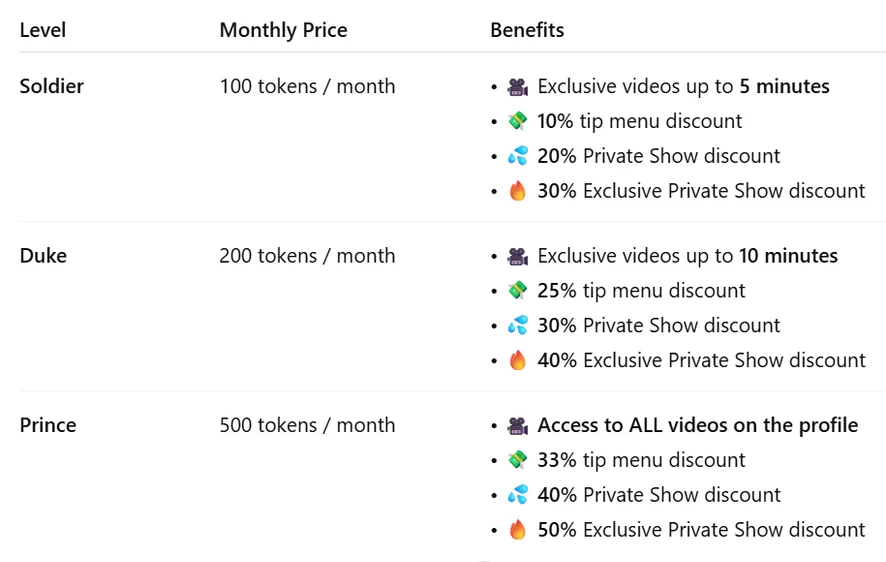Viewport: 886px width, 562px height.
Task: Click the money icon beside 33% tip discount
Action: (x=517, y=461)
